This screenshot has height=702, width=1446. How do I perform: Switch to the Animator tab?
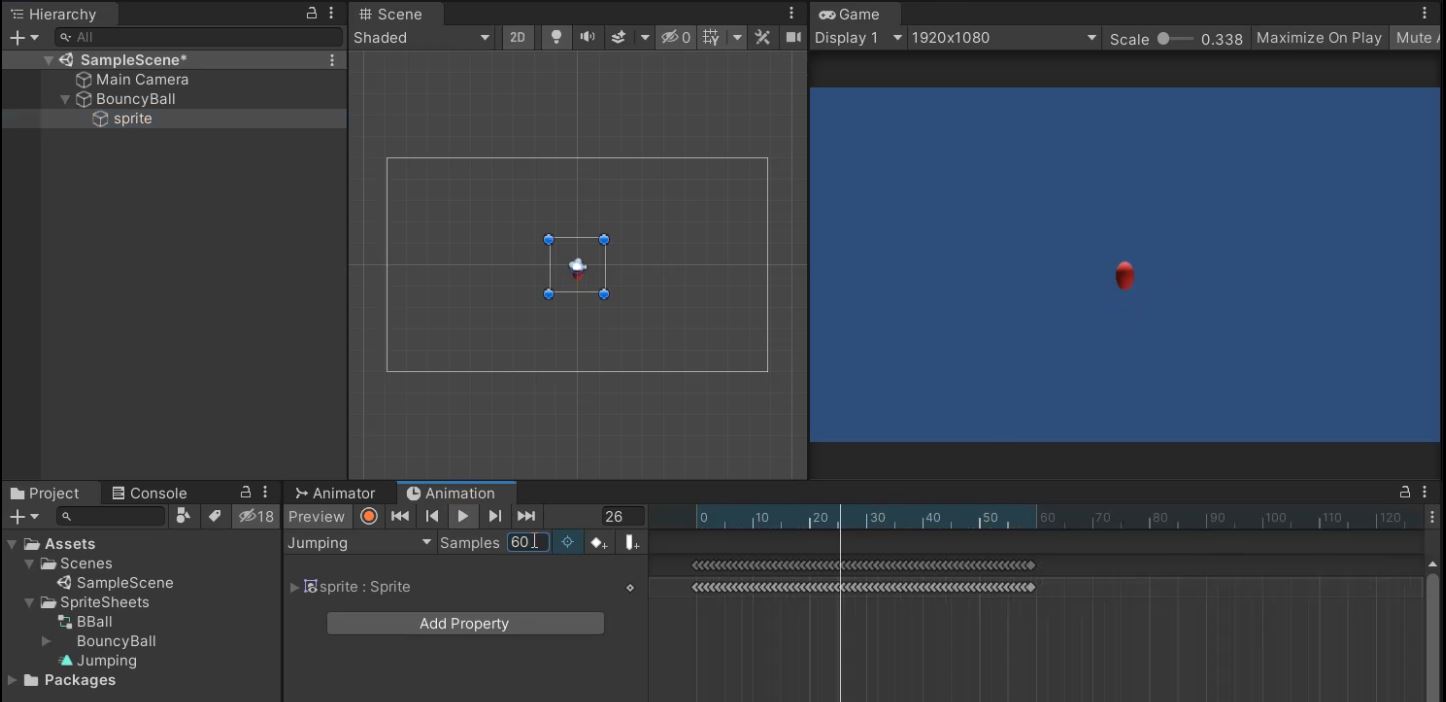click(x=335, y=493)
